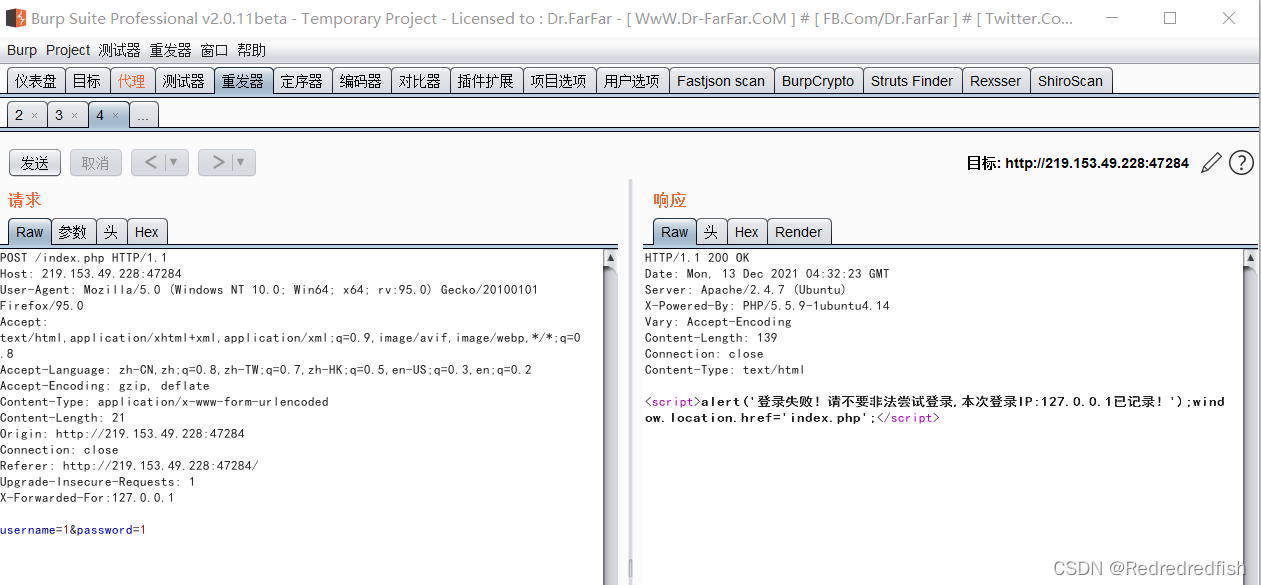
Task: Click the Burp Suite logo icon in title bar
Action: pyautogui.click(x=15, y=18)
